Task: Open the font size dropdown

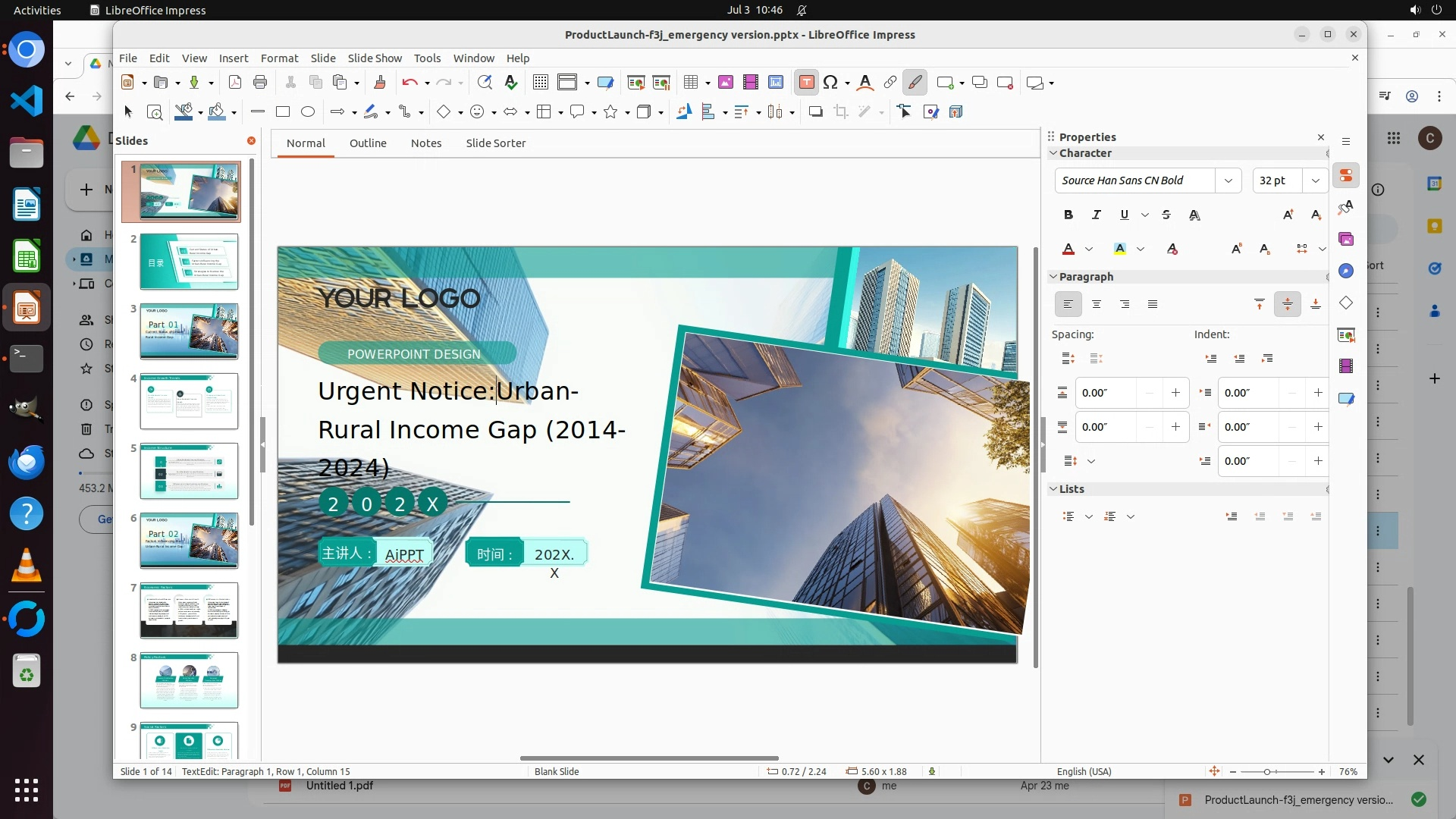Action: [x=1315, y=180]
